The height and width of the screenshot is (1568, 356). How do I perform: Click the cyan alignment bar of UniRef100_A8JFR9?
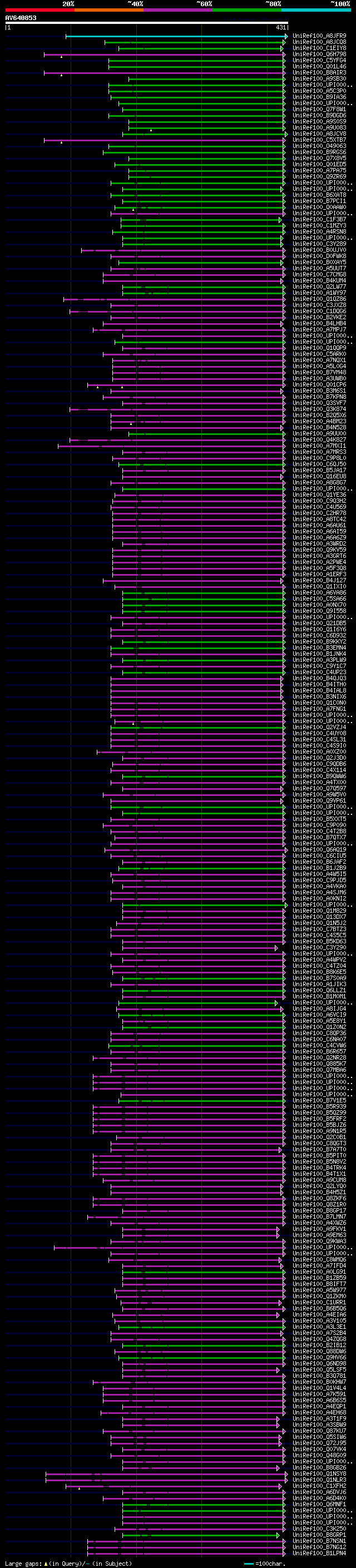pos(176,36)
